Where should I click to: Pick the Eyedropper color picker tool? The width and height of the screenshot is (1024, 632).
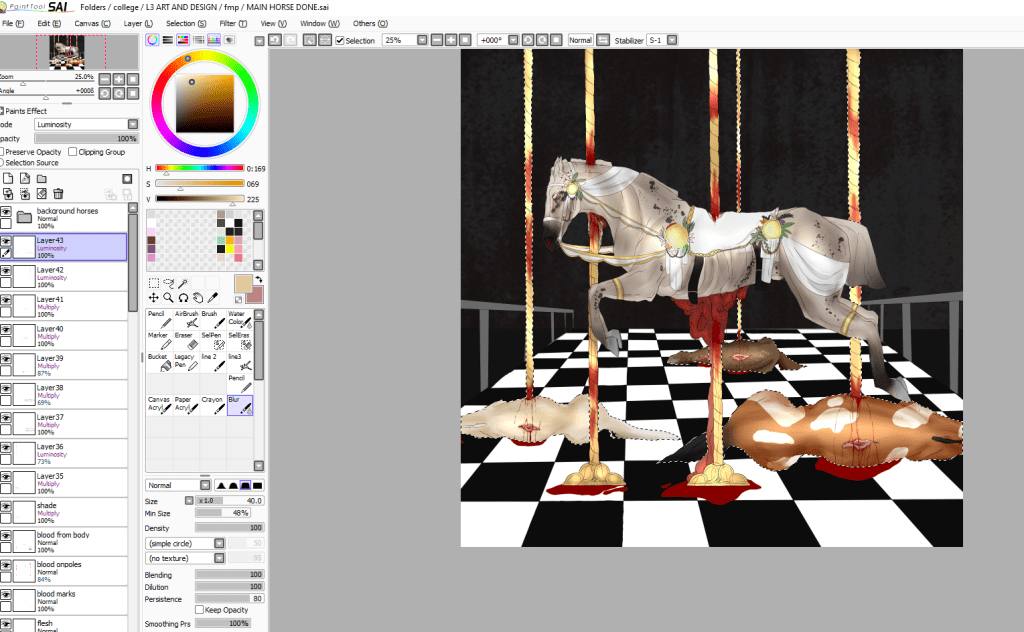[x=212, y=297]
